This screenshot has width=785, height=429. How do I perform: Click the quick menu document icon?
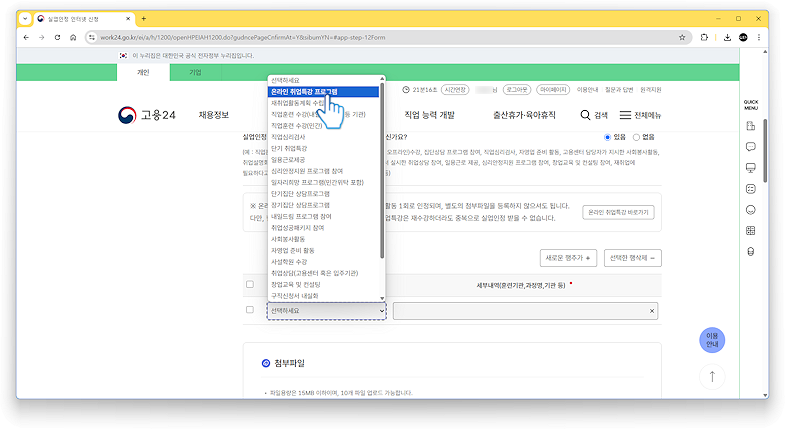[750, 126]
